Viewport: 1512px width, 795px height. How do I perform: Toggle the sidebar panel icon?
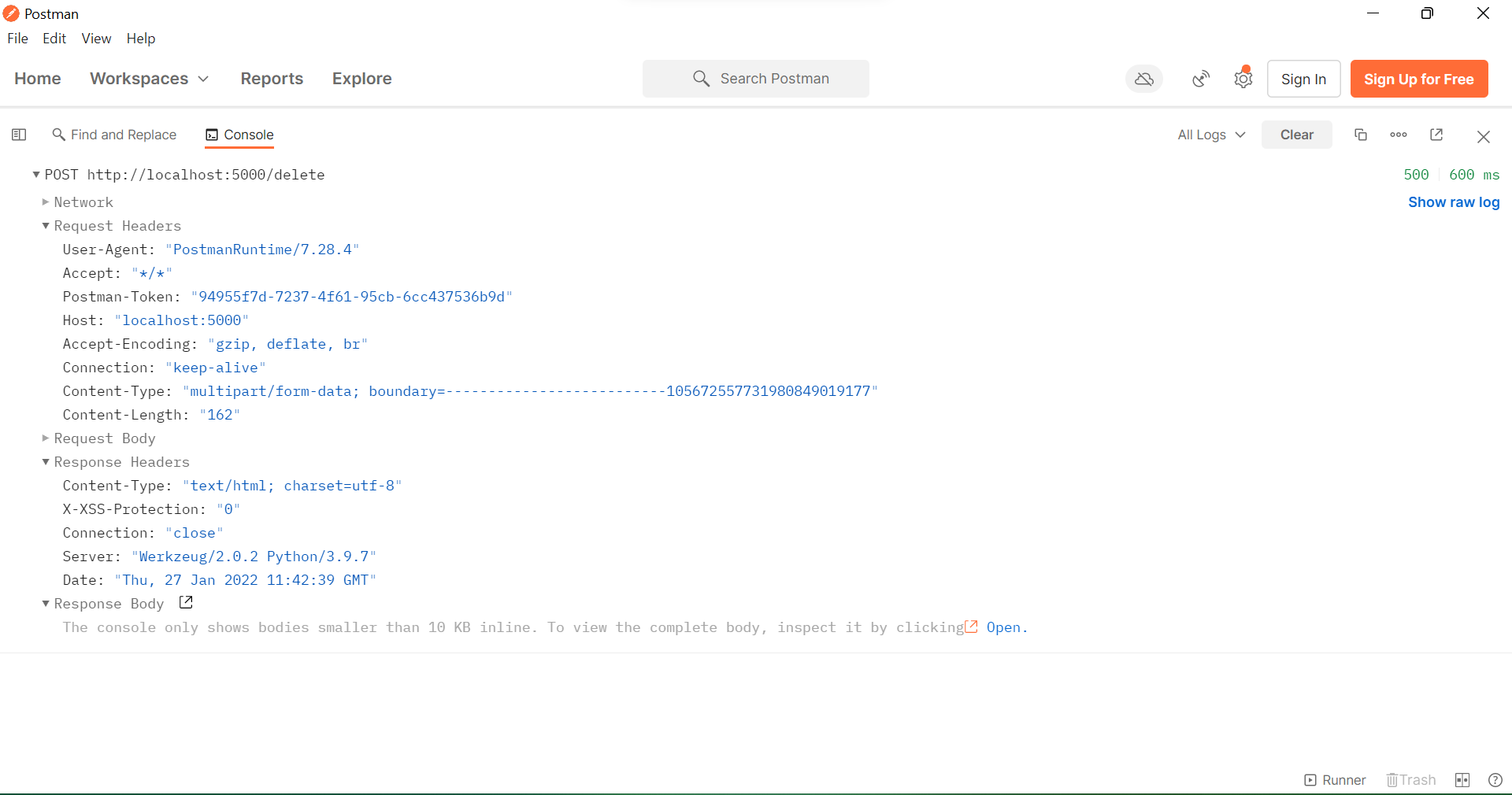click(x=20, y=135)
